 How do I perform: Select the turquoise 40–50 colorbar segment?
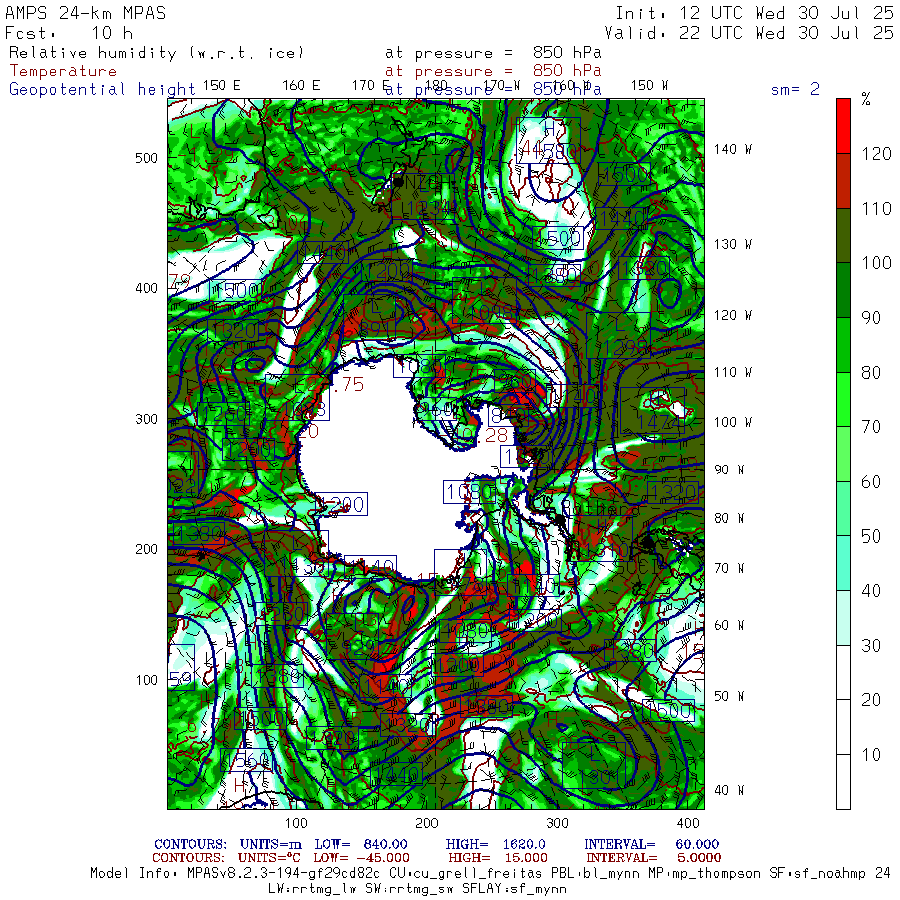tap(843, 562)
